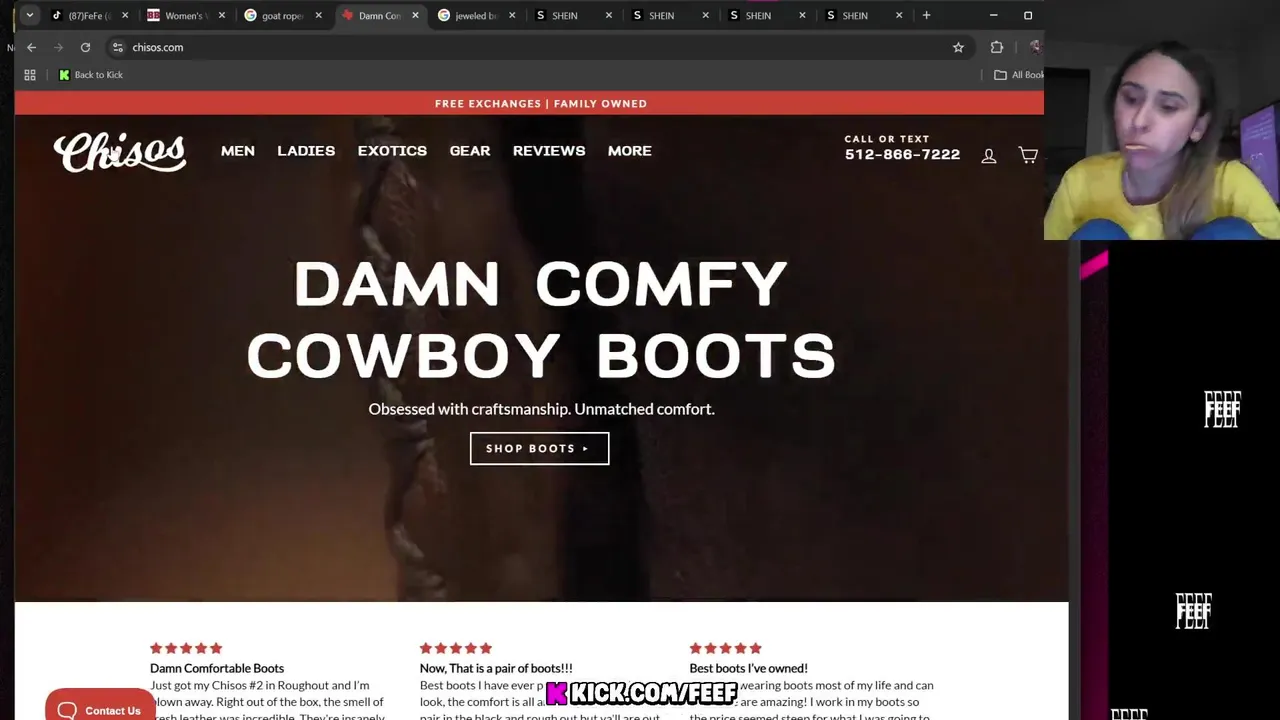Reload the chisos.com page
This screenshot has height=720, width=1280.
[85, 47]
